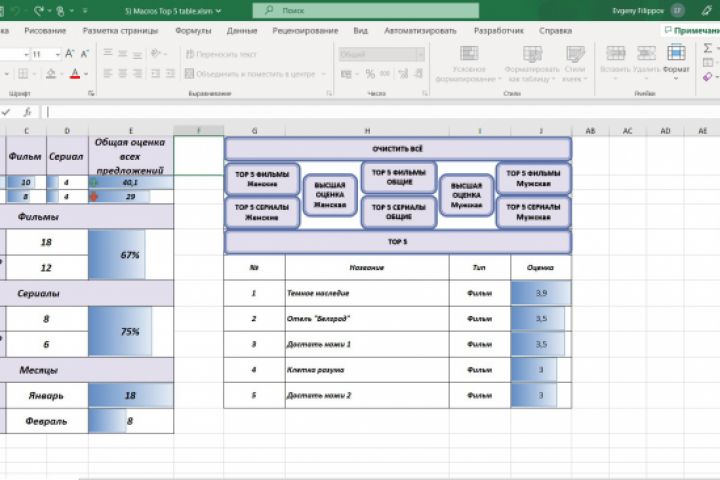Viewport: 720px width, 480px height.
Task: Switch to the Справка tab
Action: [556, 31]
